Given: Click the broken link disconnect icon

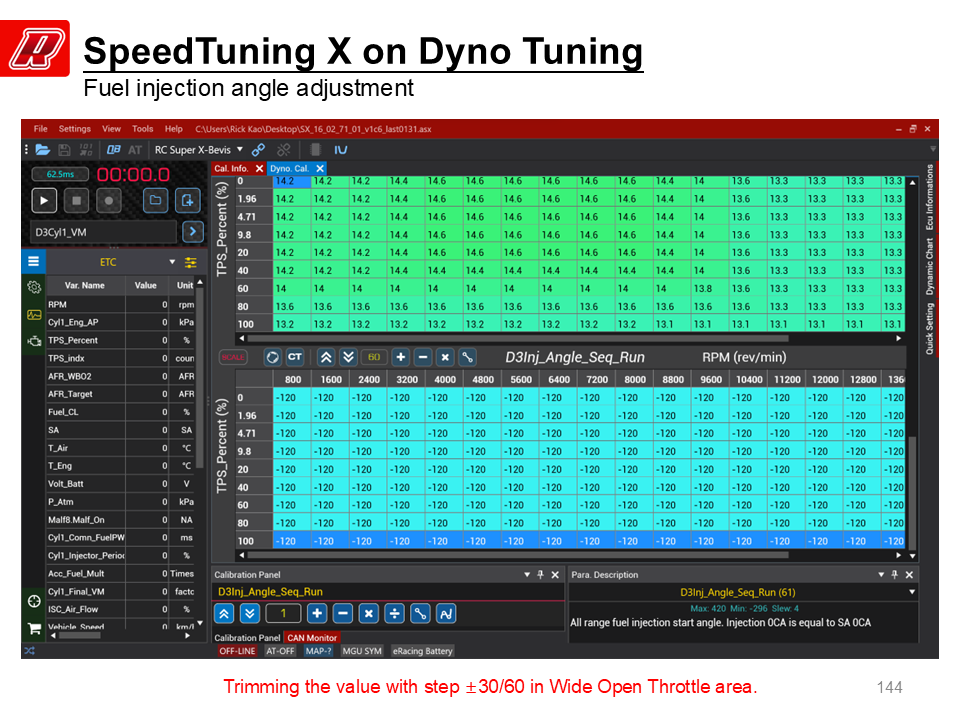Looking at the screenshot, I should tap(283, 149).
